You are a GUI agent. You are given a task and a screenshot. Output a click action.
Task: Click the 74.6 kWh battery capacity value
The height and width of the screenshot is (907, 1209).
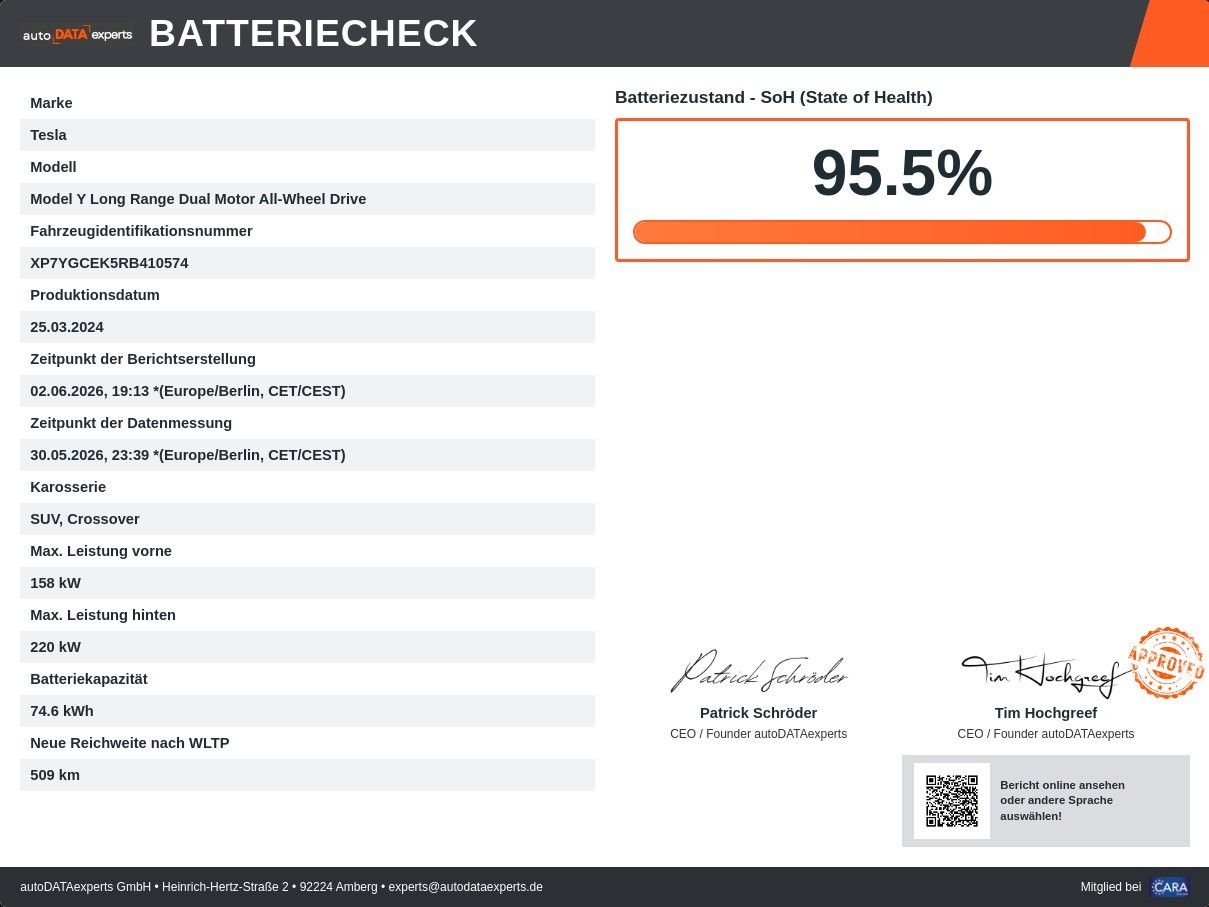(x=62, y=711)
